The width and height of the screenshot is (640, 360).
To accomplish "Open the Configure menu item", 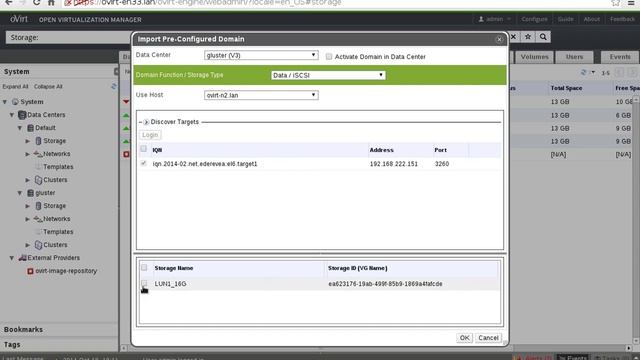I will [x=534, y=19].
